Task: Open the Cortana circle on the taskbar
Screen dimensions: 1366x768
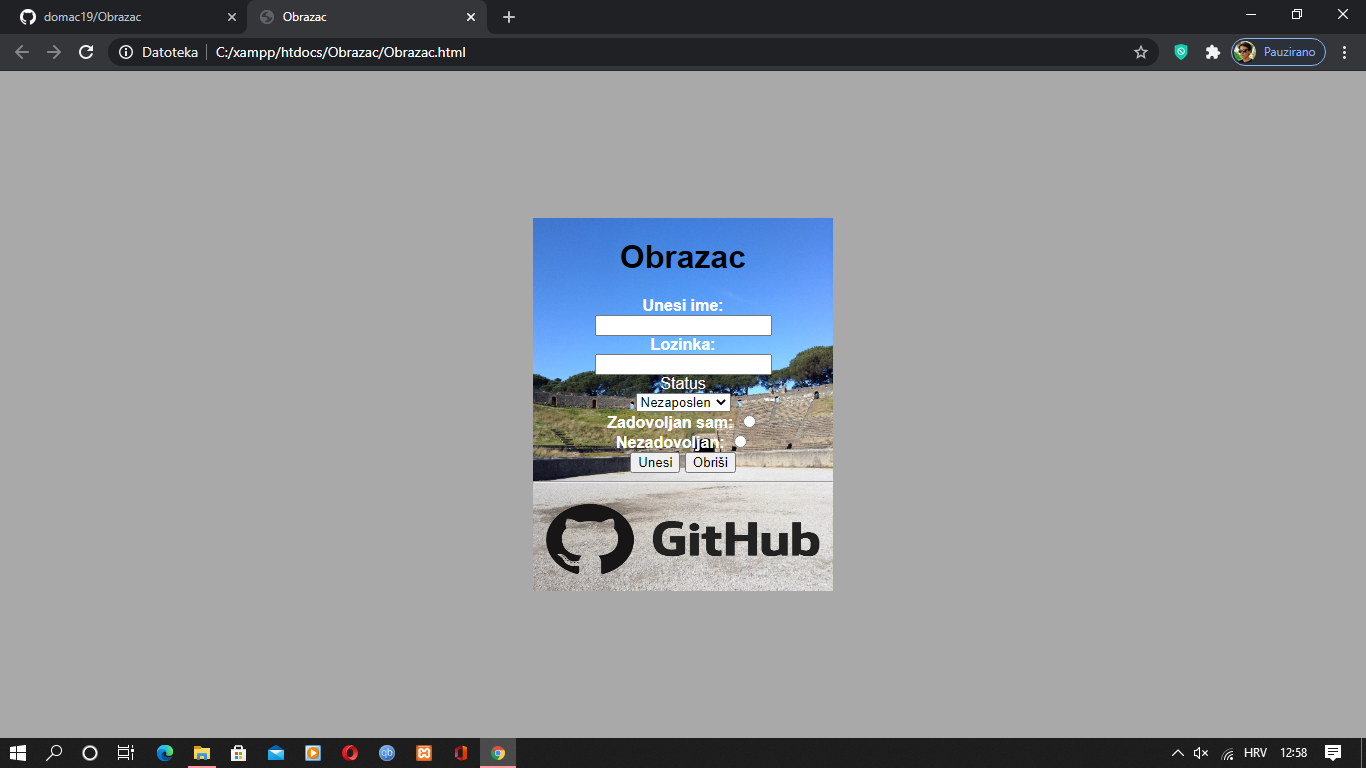Action: click(90, 753)
